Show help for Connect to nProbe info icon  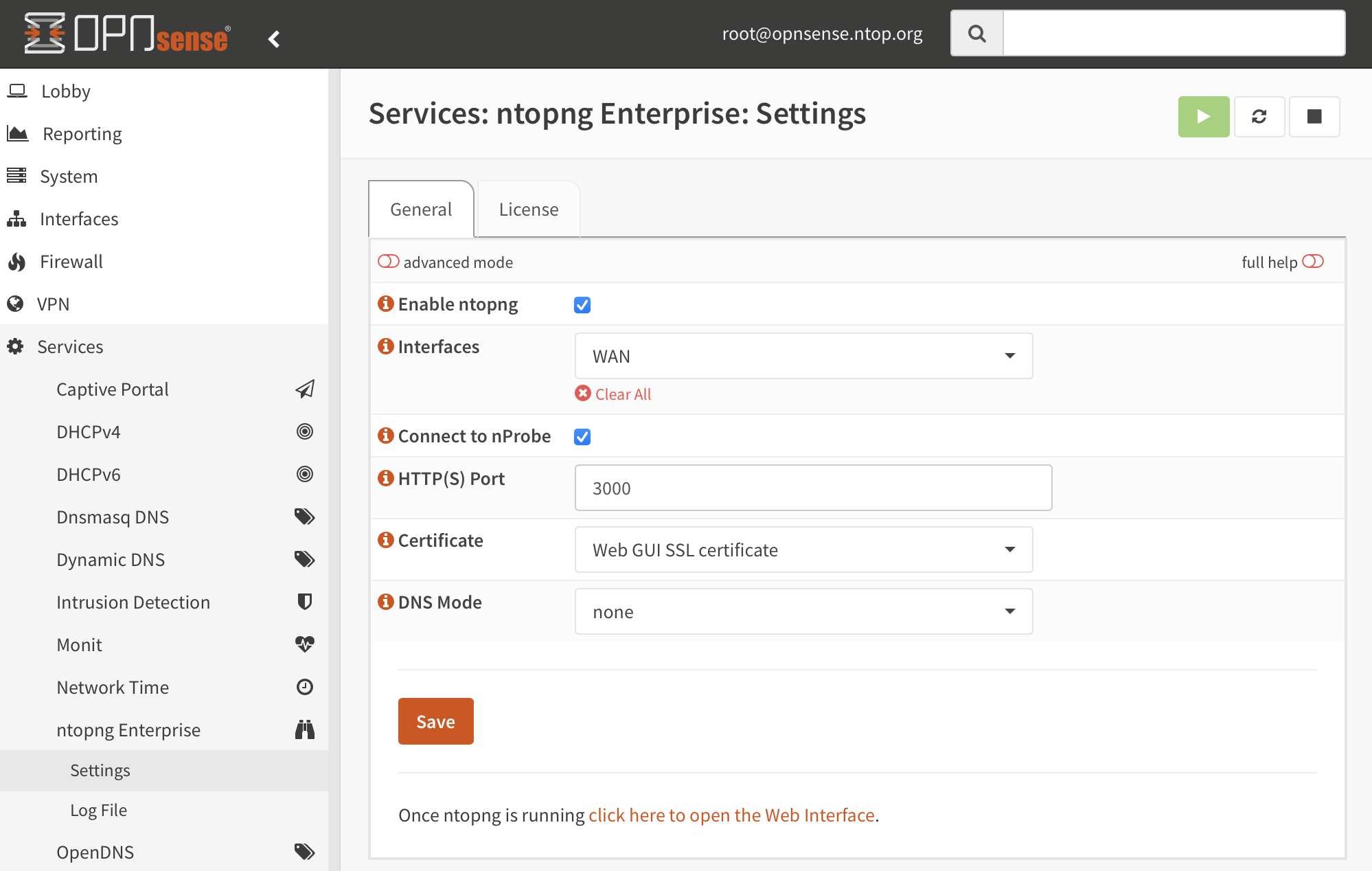pyautogui.click(x=386, y=435)
